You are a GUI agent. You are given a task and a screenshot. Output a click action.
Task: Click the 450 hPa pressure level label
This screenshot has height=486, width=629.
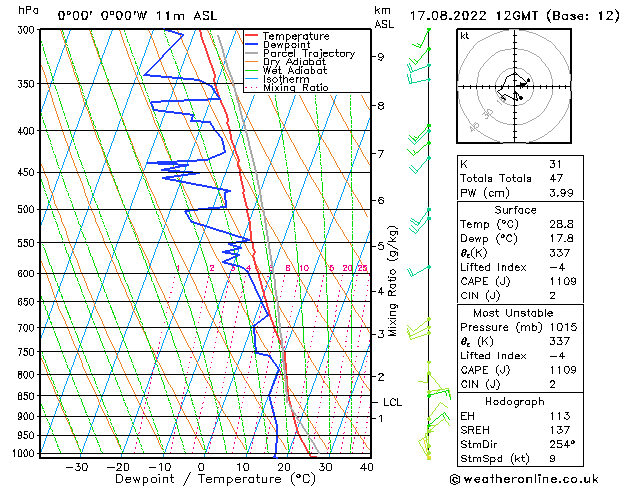[28, 172]
